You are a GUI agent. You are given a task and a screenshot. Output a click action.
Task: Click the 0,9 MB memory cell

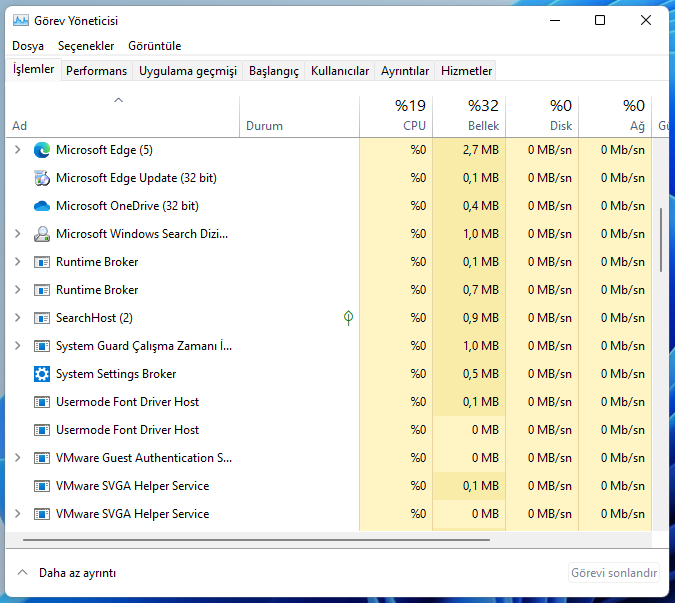(x=469, y=318)
